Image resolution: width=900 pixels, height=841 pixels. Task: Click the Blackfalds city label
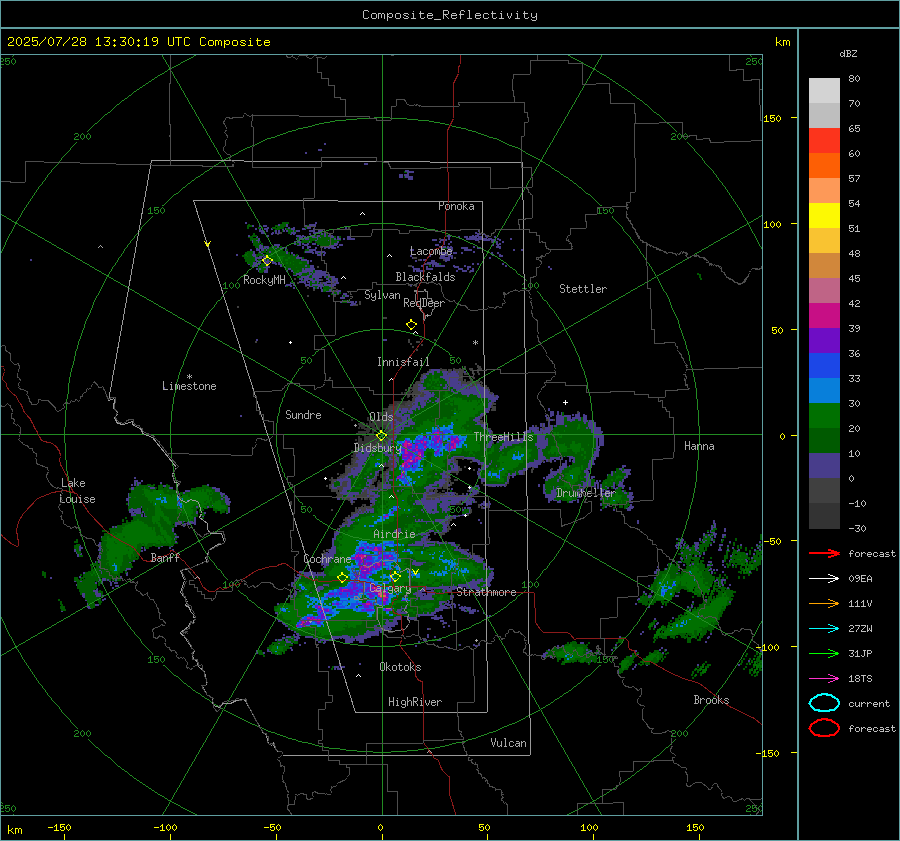[425, 277]
